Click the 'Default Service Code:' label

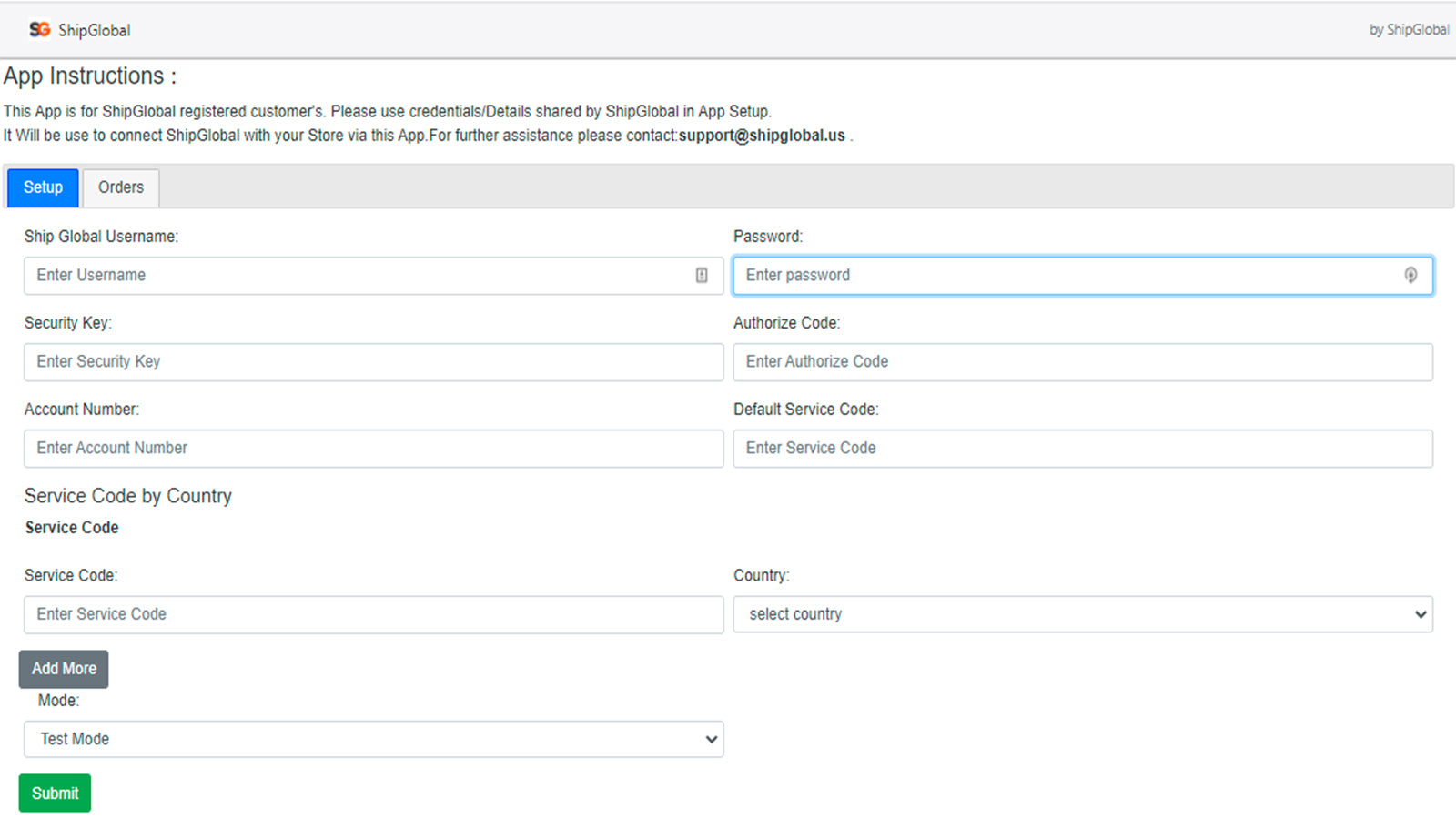(806, 409)
